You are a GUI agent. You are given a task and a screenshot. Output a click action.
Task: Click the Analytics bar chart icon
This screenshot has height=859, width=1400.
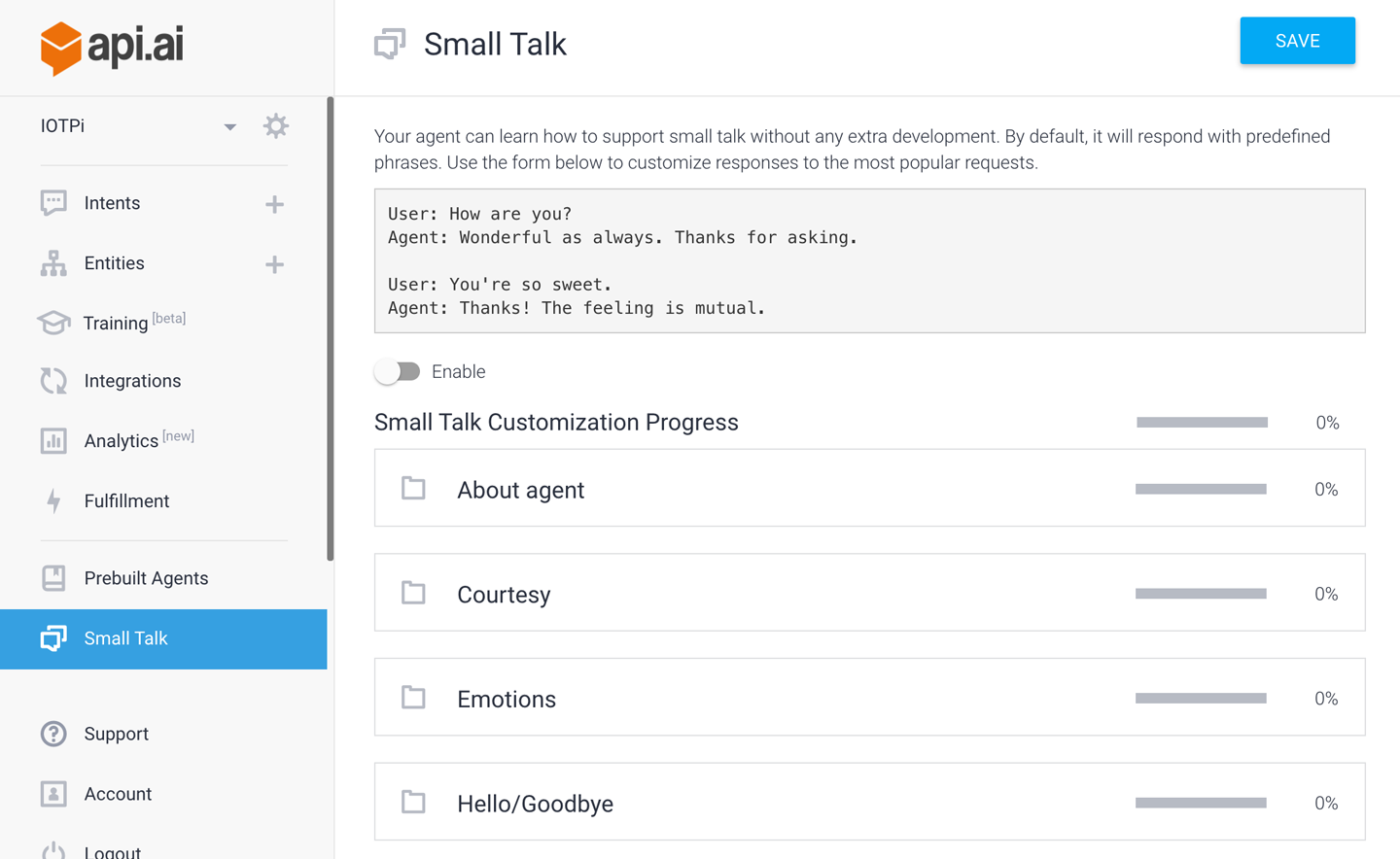click(x=53, y=441)
